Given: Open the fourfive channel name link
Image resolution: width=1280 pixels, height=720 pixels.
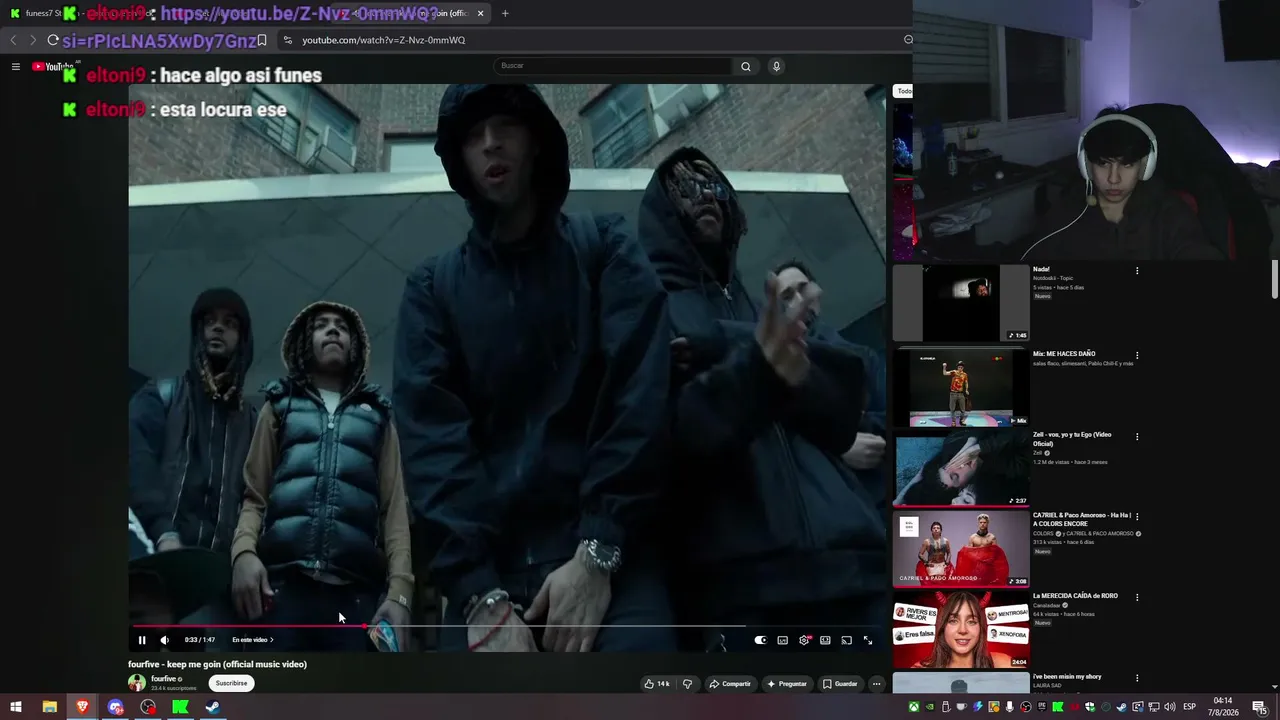Looking at the screenshot, I should coord(163,679).
